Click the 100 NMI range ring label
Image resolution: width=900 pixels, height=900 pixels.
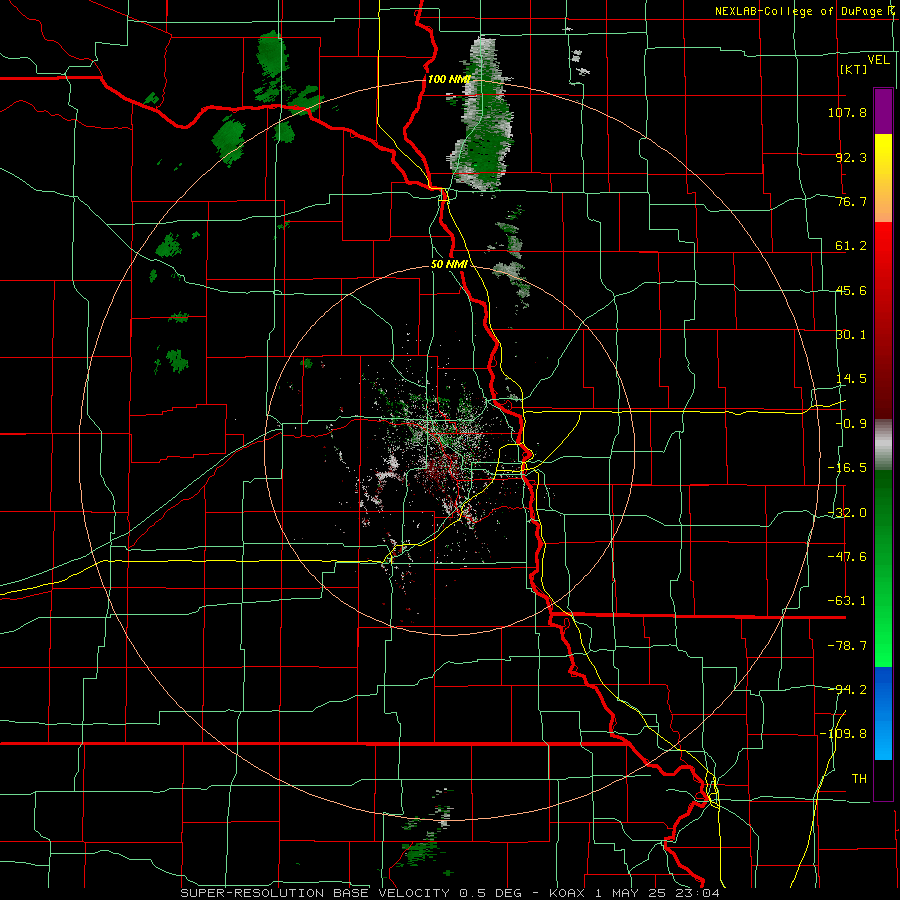449,79
